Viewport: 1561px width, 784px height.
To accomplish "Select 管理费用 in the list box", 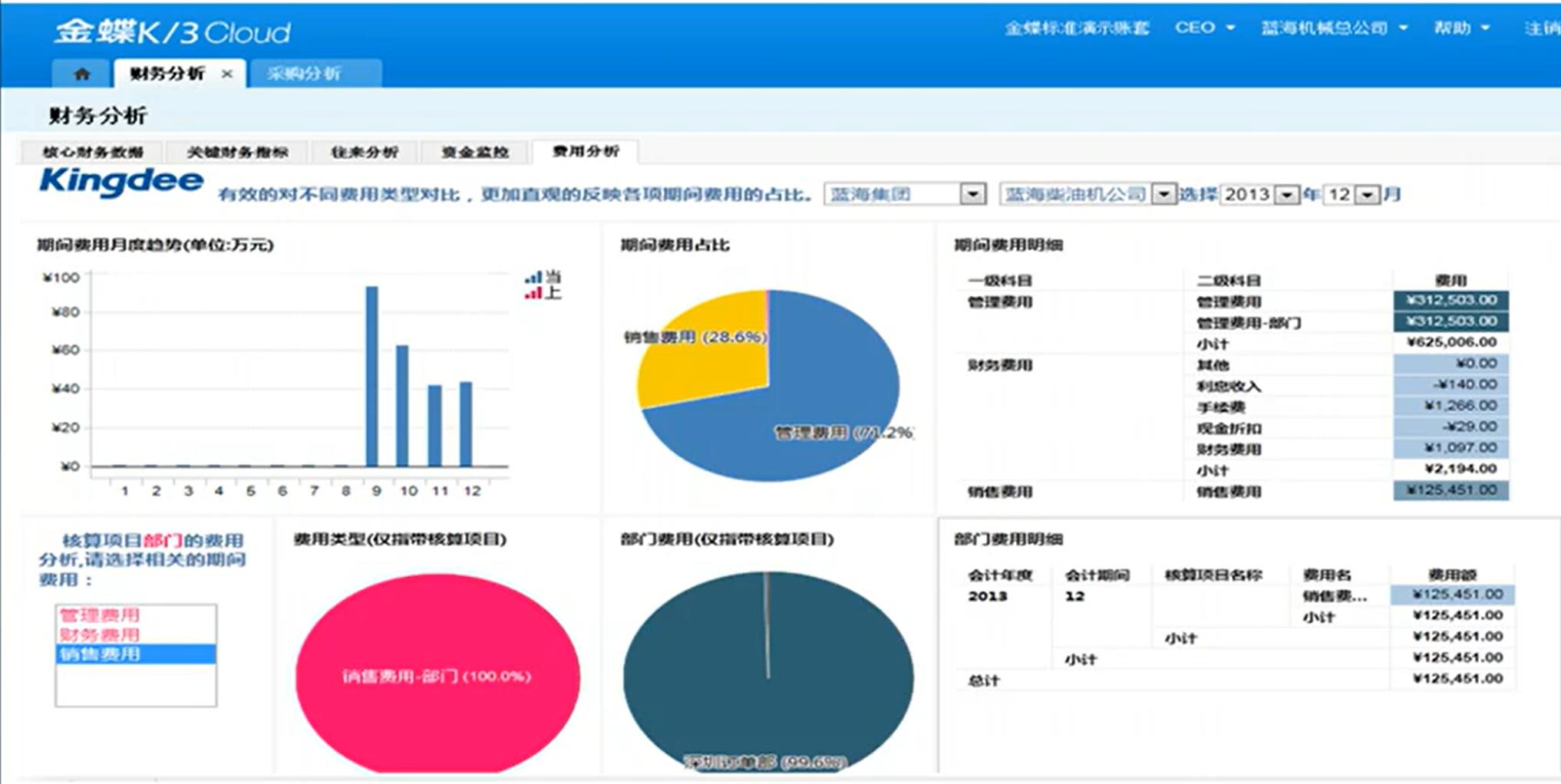I will click(x=136, y=614).
